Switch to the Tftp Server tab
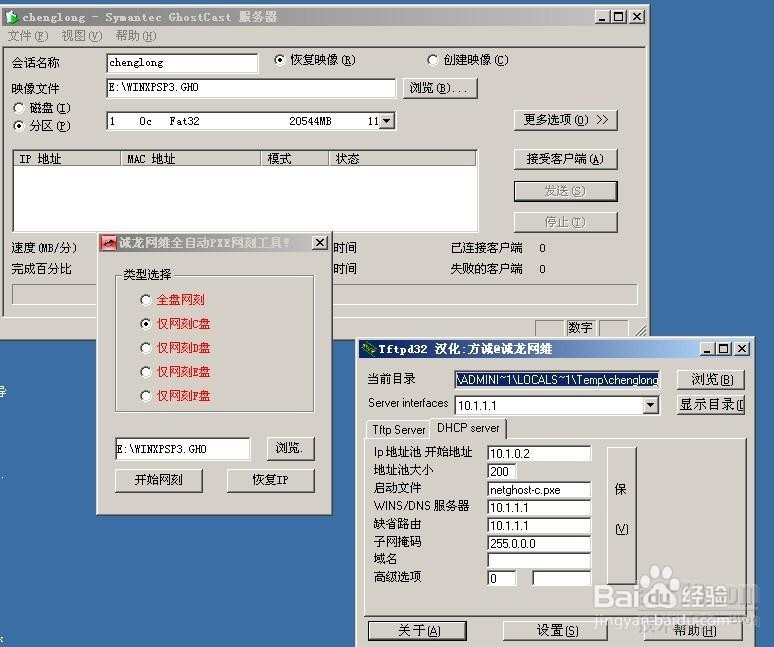 point(398,430)
